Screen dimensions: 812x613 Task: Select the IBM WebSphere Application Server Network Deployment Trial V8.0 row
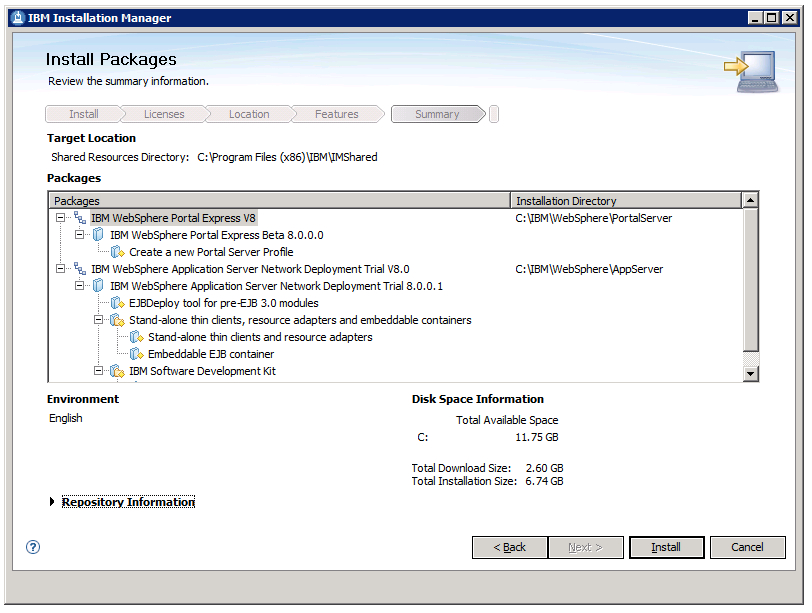pos(250,268)
